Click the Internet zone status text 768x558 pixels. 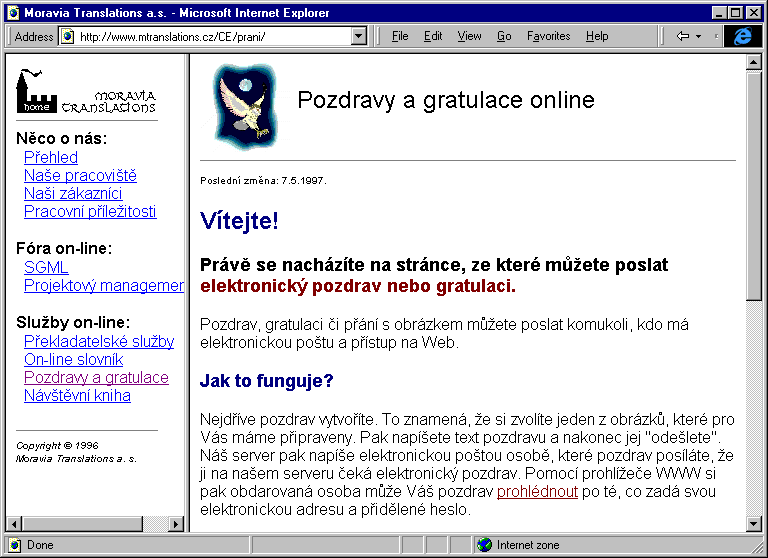click(x=528, y=545)
